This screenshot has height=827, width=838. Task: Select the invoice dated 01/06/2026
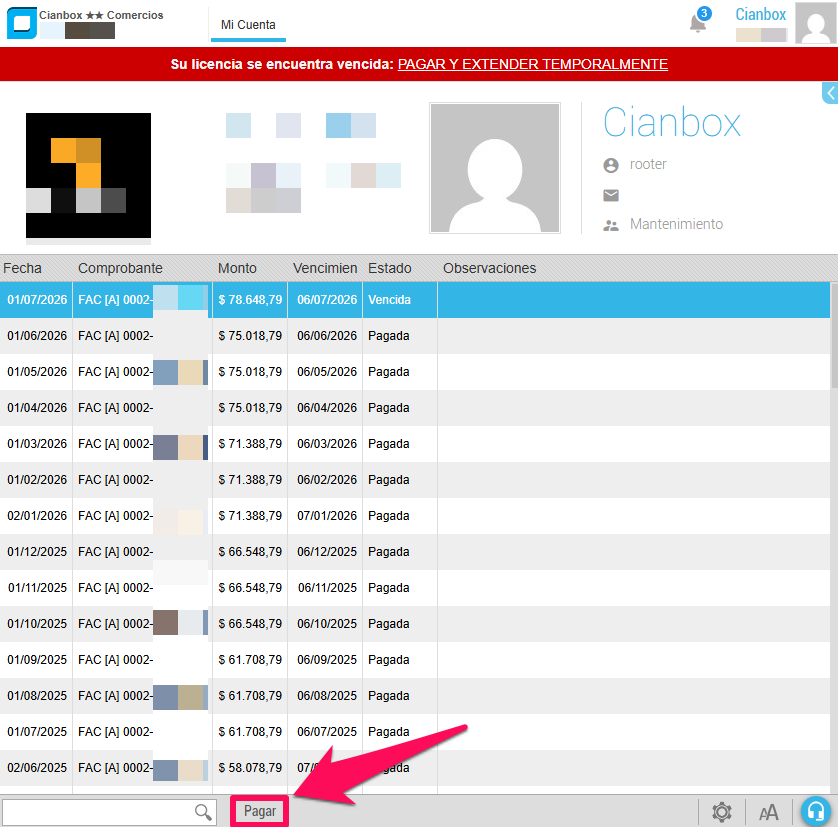pos(415,336)
